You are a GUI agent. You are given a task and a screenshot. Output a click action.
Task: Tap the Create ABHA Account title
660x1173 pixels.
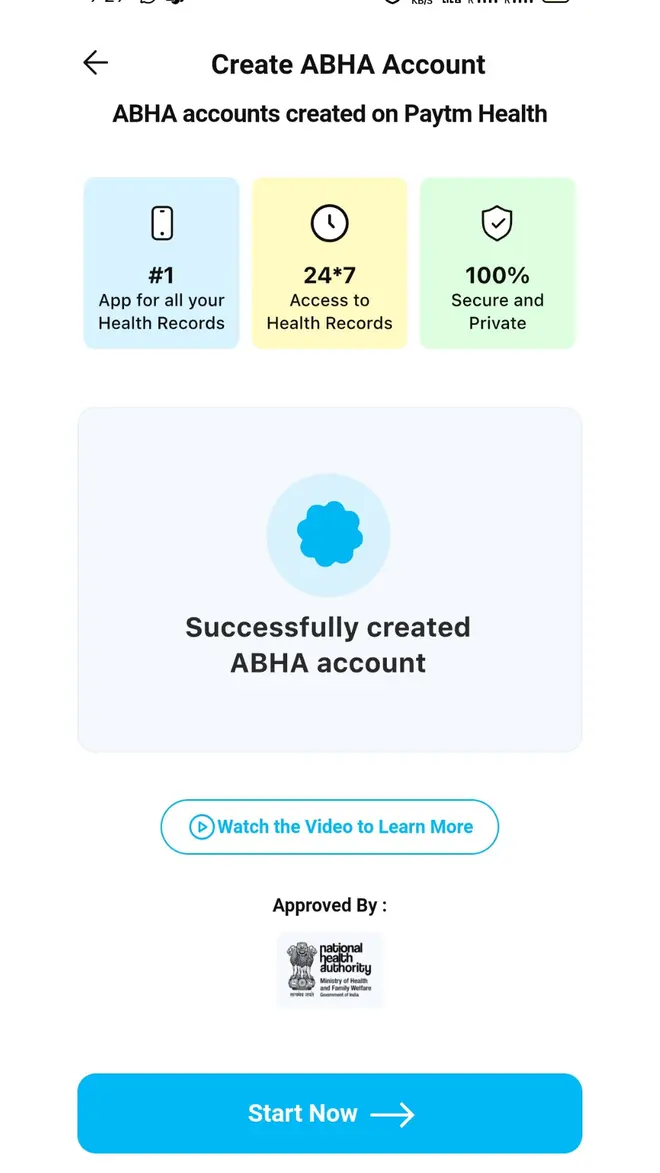(348, 65)
